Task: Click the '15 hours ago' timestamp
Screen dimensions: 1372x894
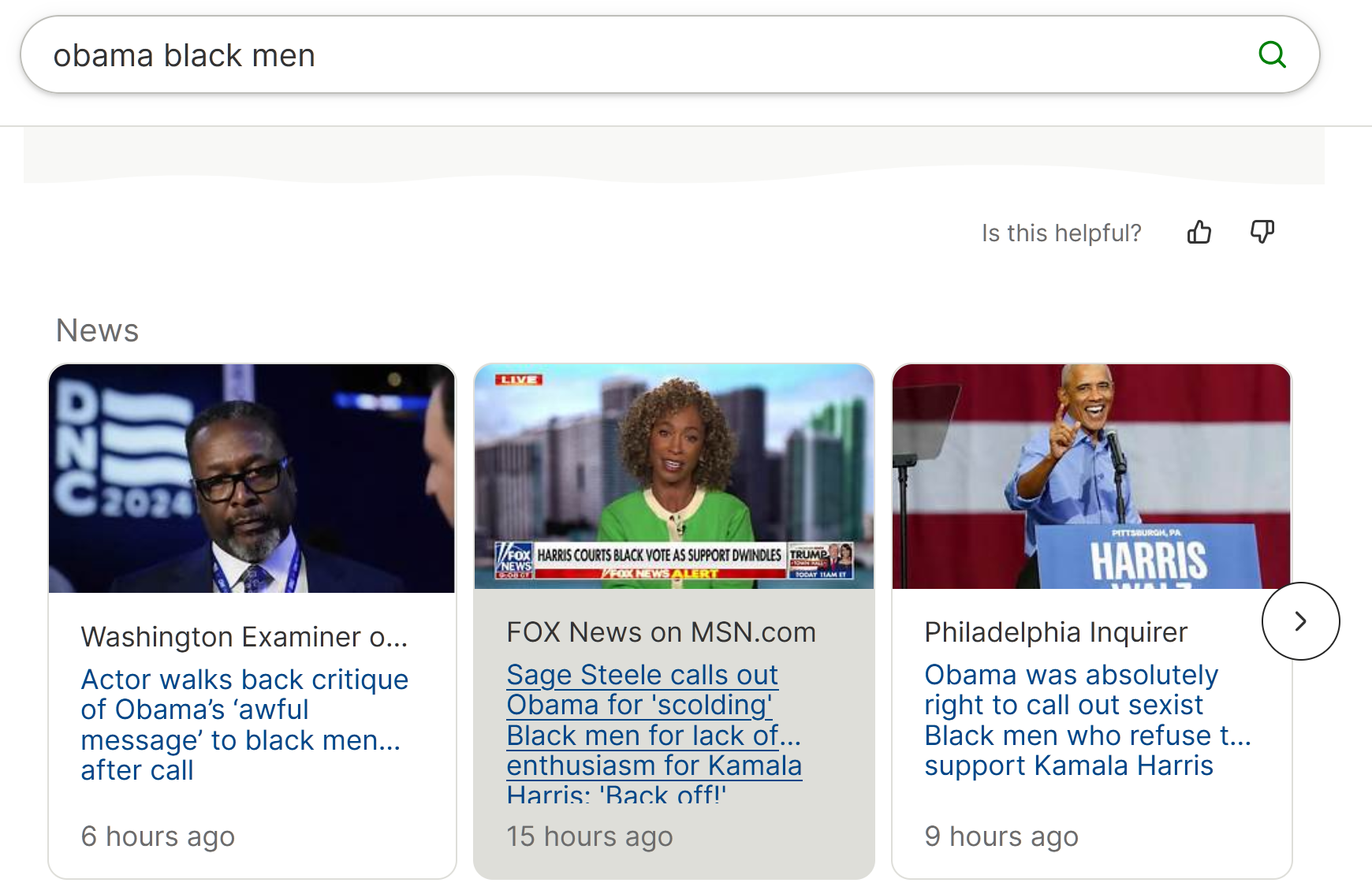Action: [590, 836]
